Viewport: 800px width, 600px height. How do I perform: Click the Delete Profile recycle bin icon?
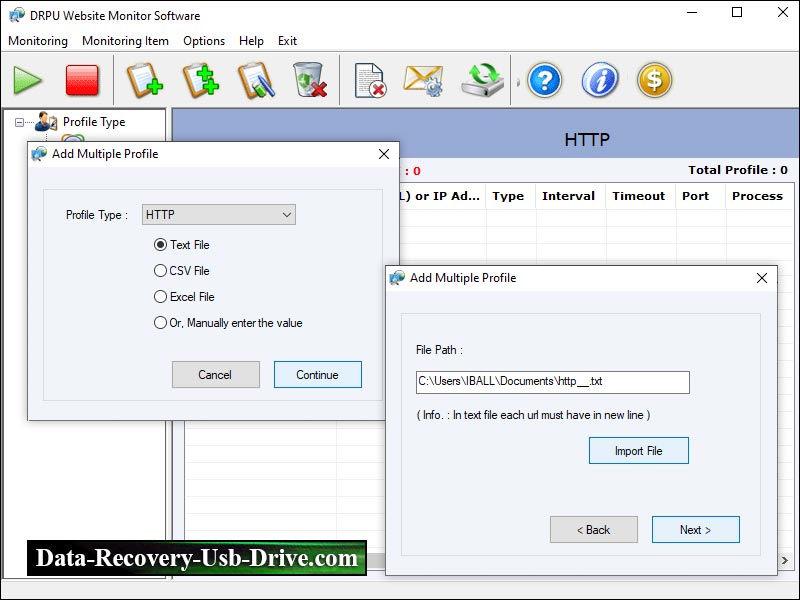coord(308,80)
